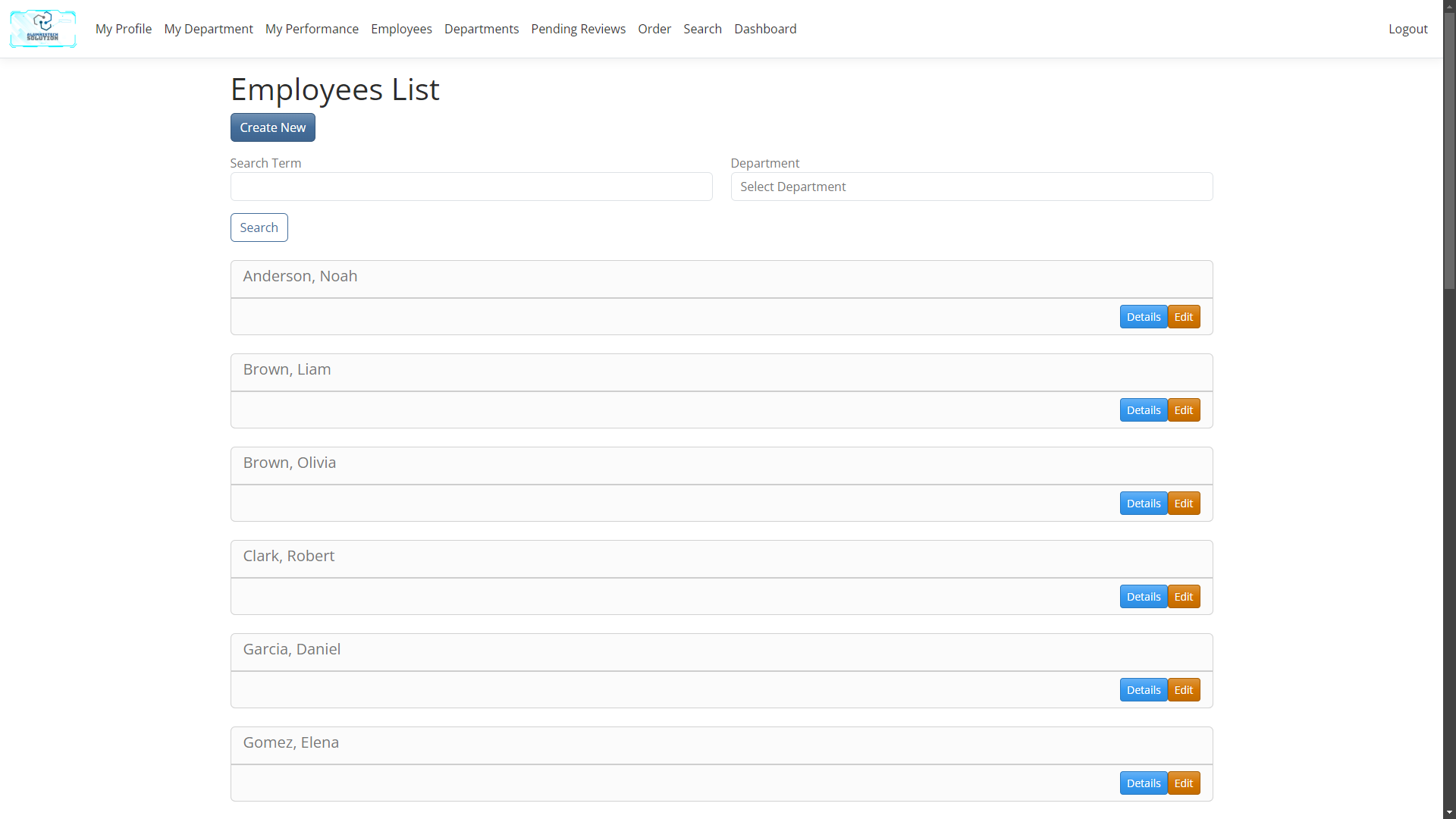
Task: Click the scrollbar down arrow
Action: tap(1449, 812)
